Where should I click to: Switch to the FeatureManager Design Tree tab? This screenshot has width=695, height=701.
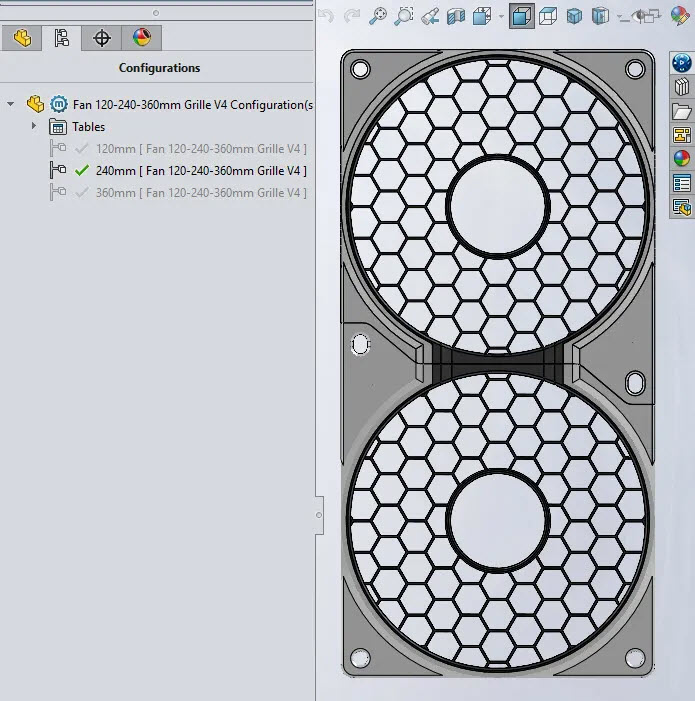pos(22,38)
